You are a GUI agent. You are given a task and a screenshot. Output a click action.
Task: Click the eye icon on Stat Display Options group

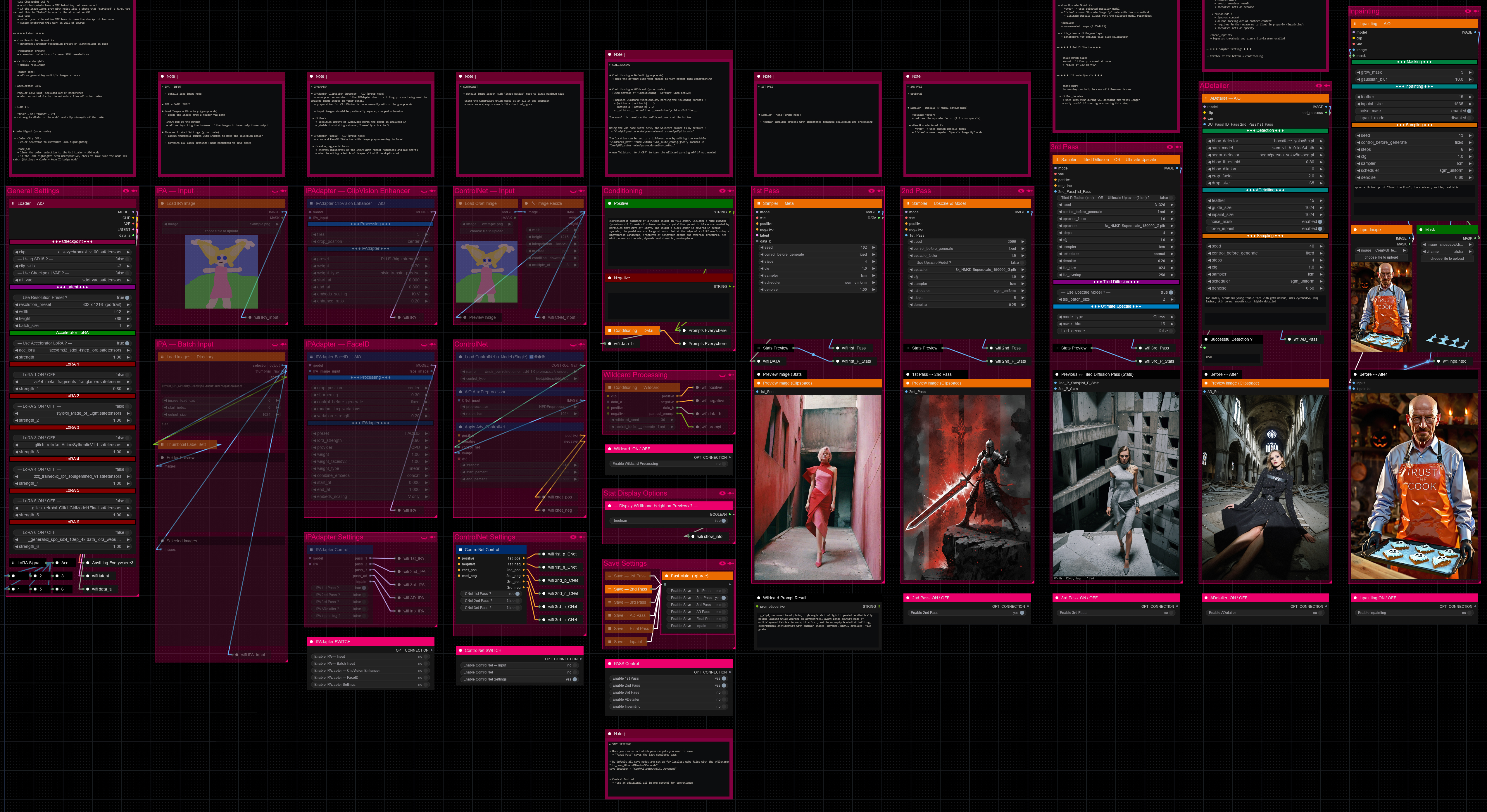(722, 493)
